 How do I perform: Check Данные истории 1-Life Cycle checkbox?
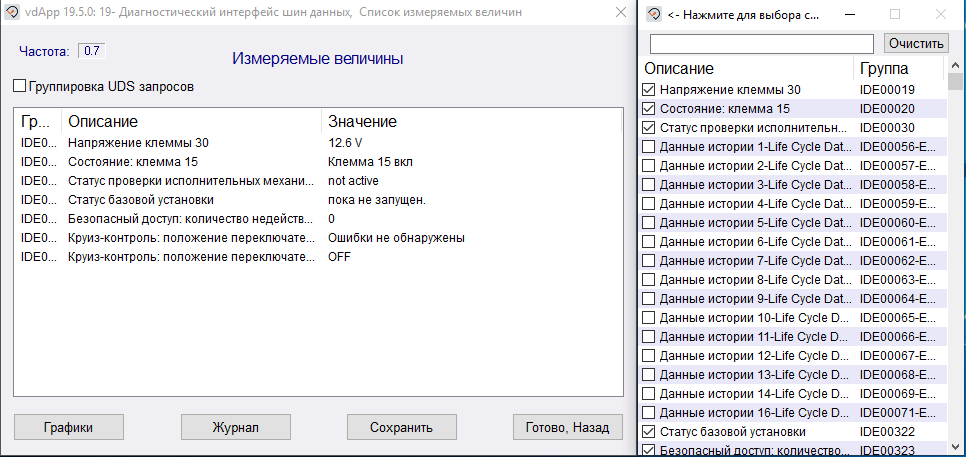coord(648,147)
